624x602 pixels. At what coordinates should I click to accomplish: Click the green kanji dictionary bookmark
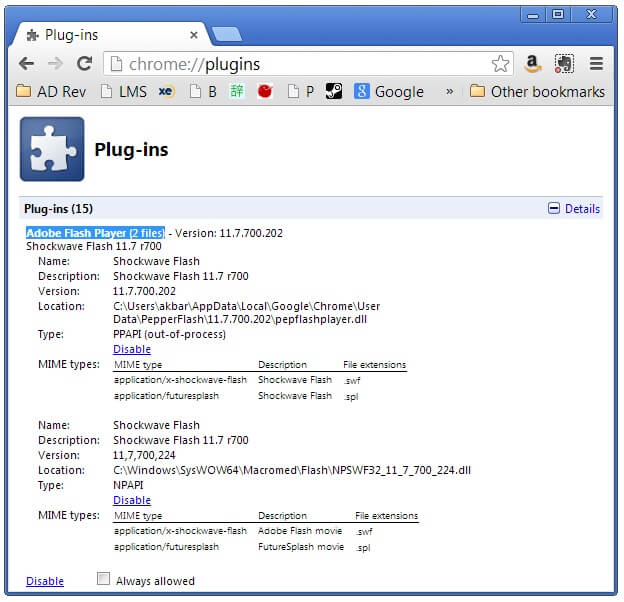click(236, 92)
